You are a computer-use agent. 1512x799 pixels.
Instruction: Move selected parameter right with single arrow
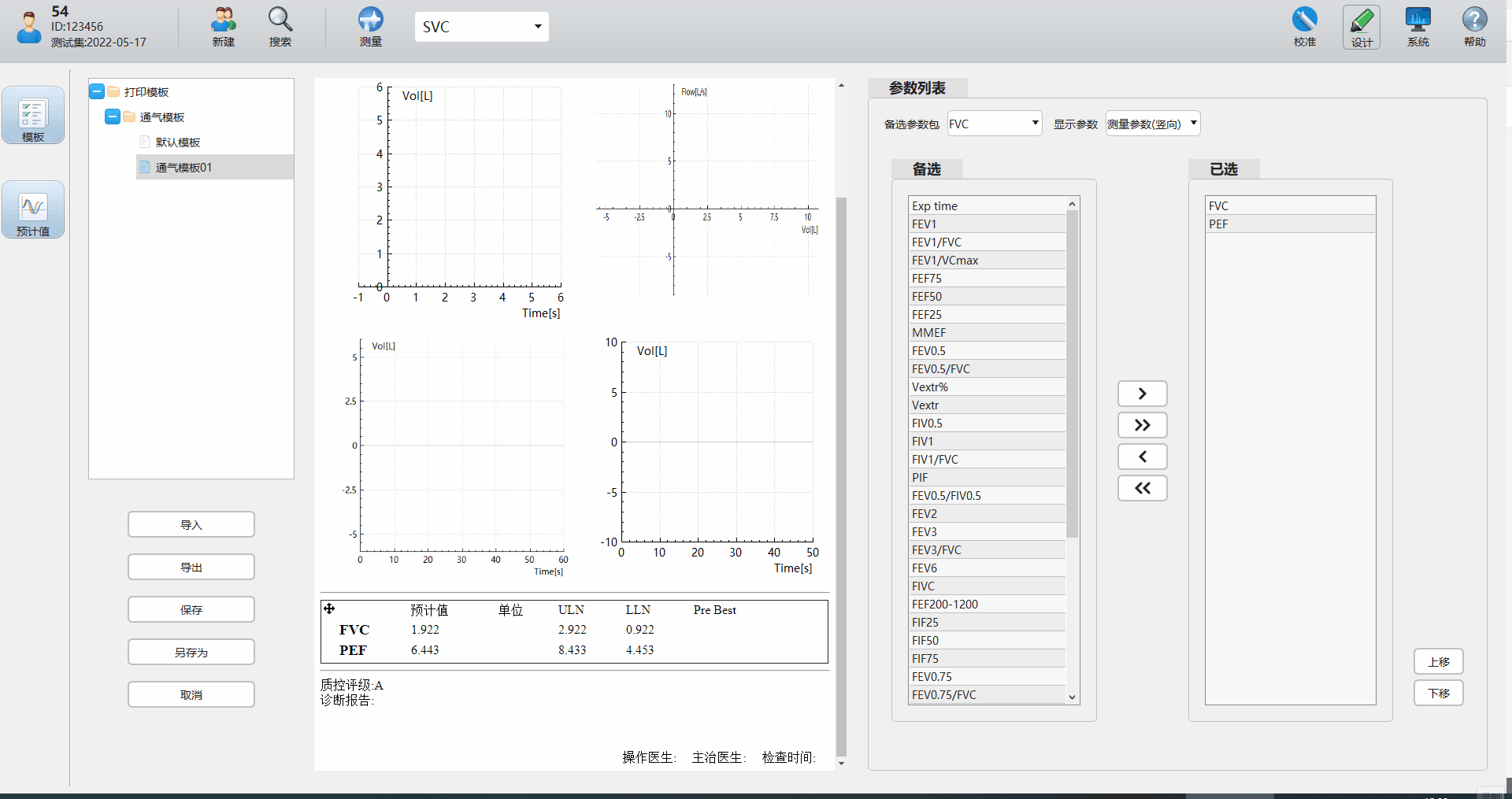pos(1143,394)
